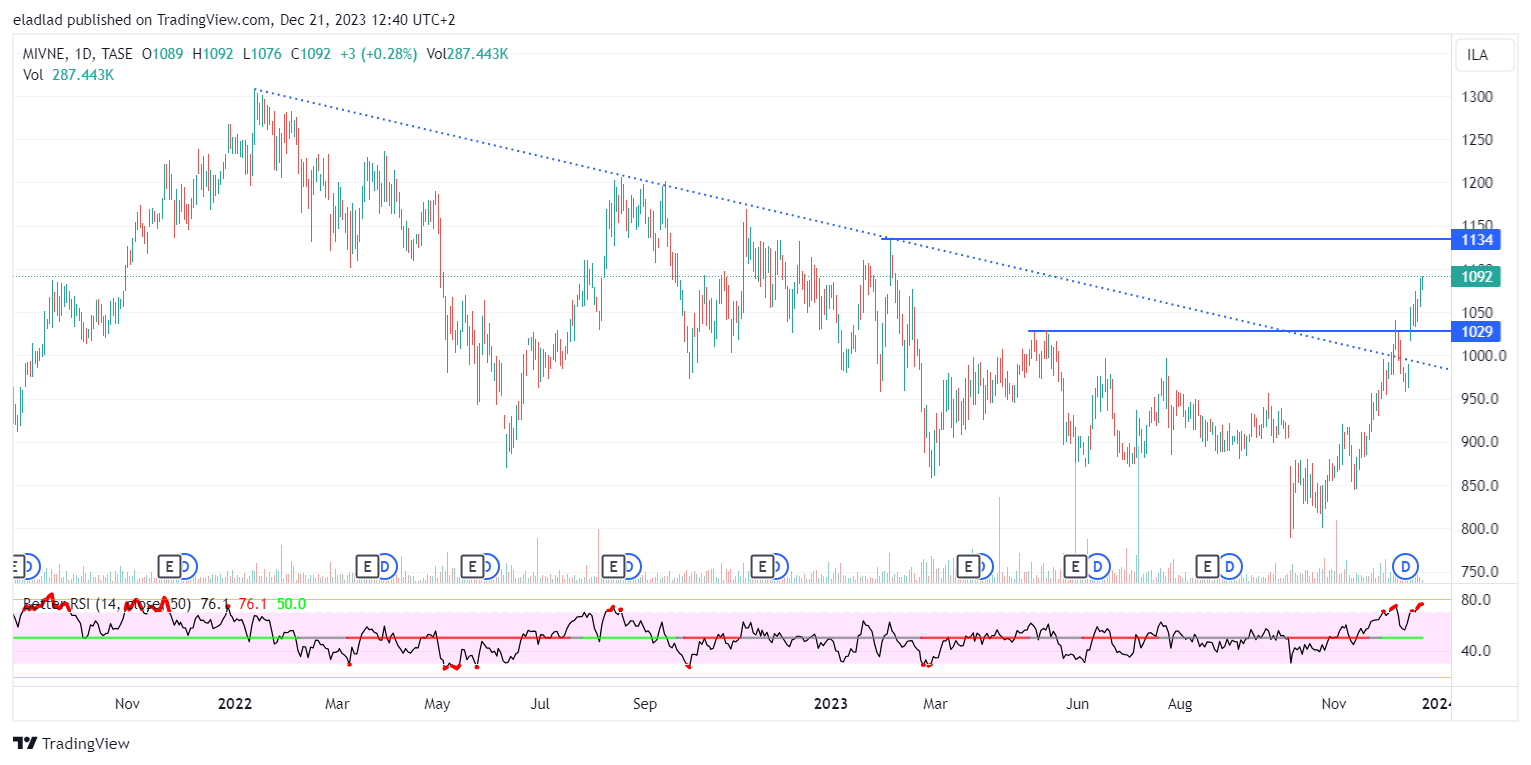Click the earnings E marker for August 2022
1531x765 pixels.
coord(612,567)
